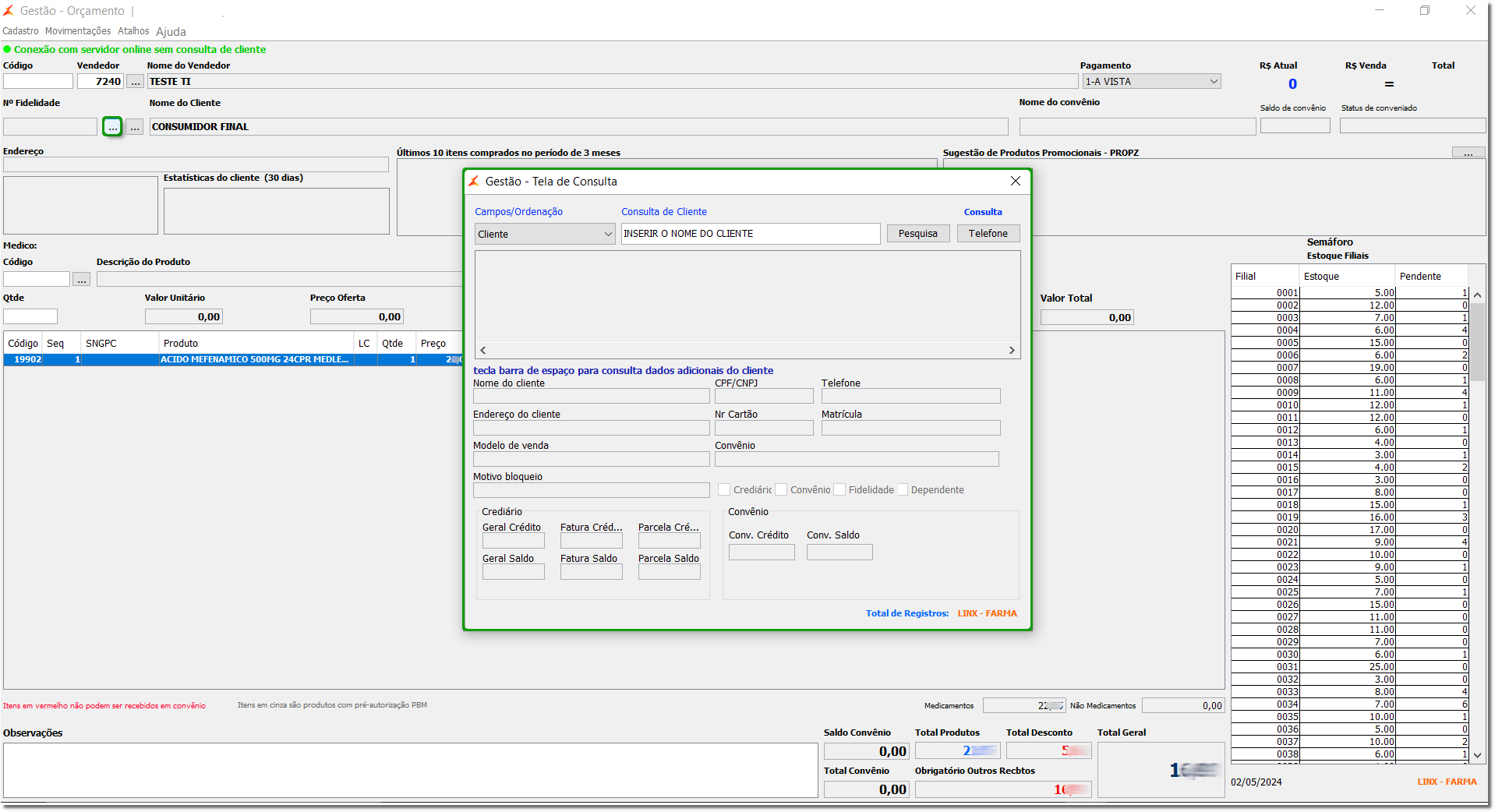Click the scroll-down arrow of the Estoque Filiais table
Screen dimensions: 1495x812
1477,755
